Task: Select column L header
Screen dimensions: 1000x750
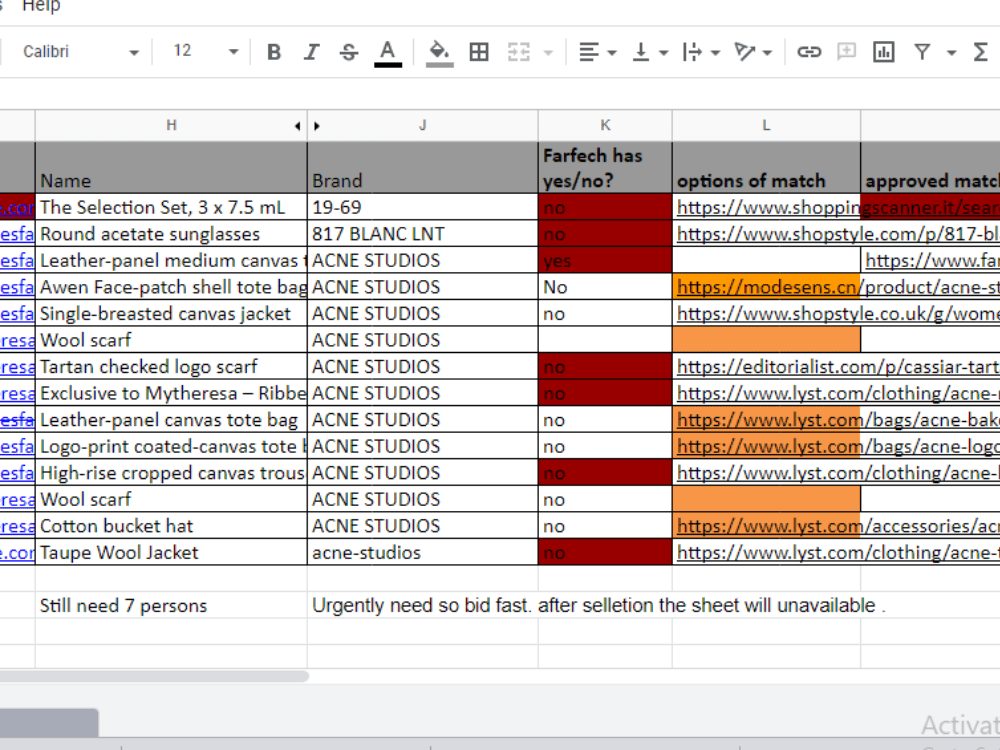Action: (766, 125)
